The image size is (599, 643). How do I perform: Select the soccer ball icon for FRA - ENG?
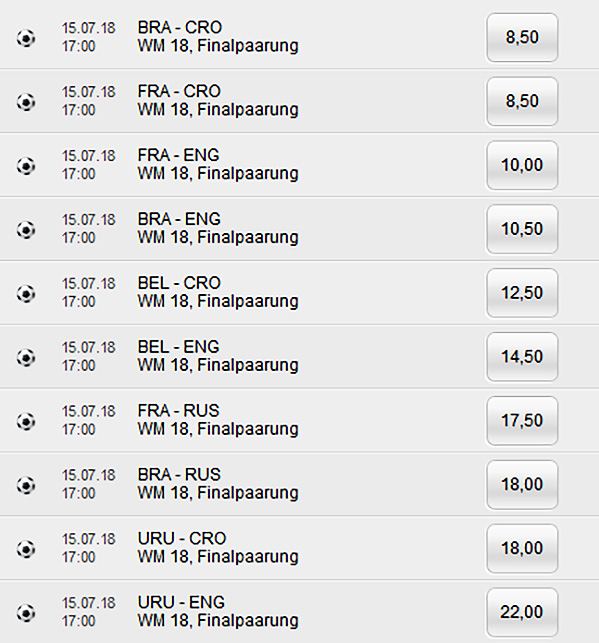pyautogui.click(x=26, y=166)
